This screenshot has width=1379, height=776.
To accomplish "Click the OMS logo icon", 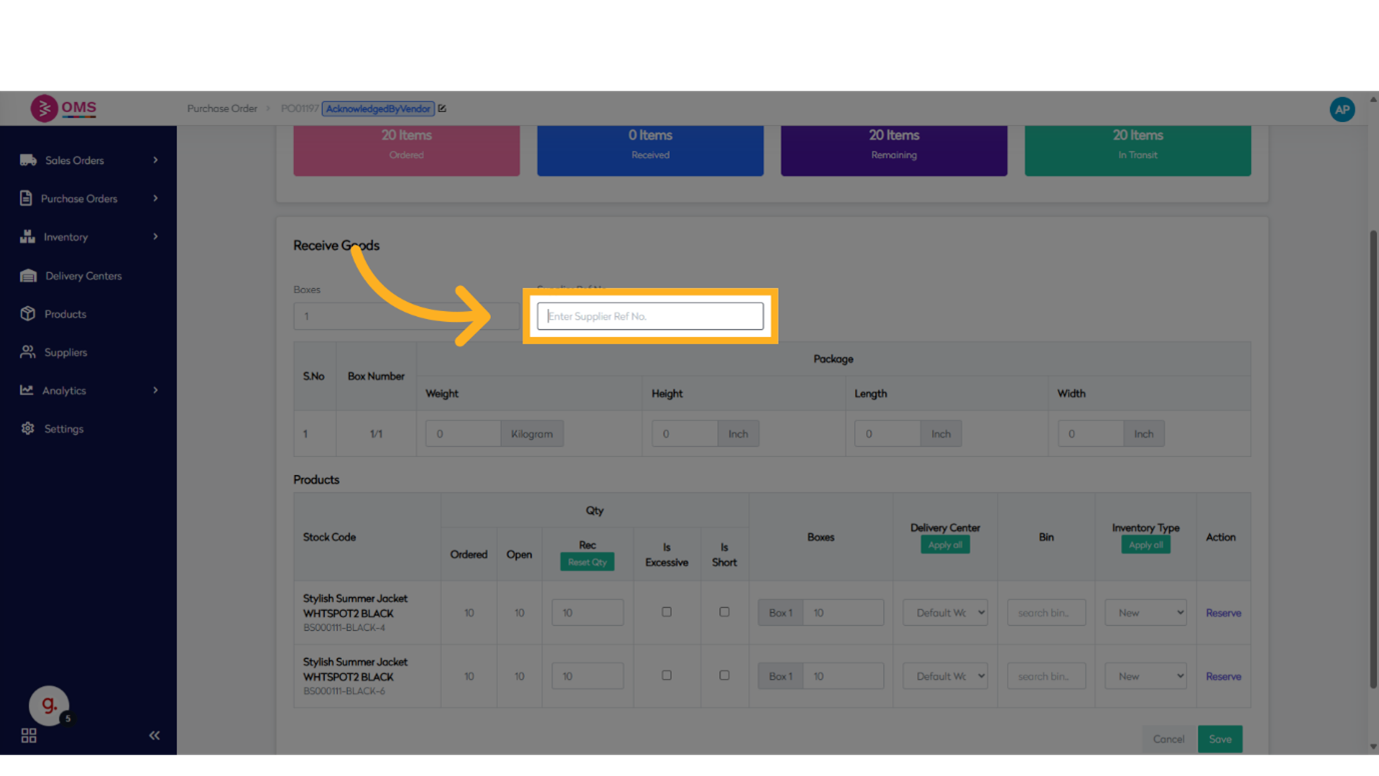I will [44, 108].
